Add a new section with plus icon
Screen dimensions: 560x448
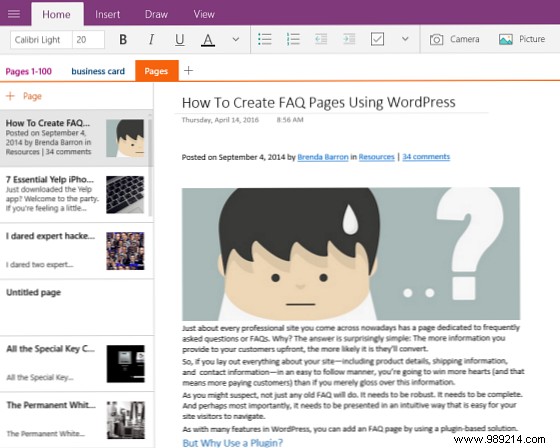click(x=189, y=71)
